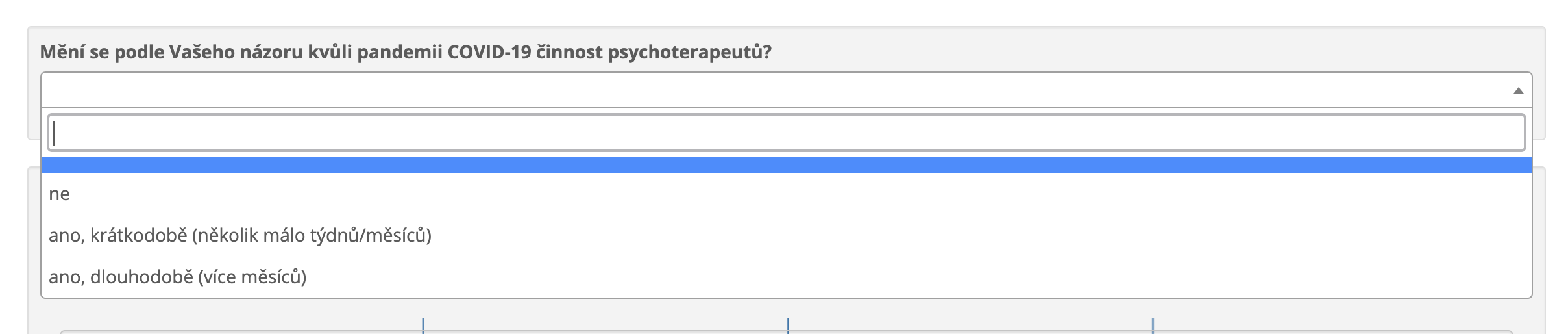The height and width of the screenshot is (334, 1568).
Task: Click '(několik málo týdnů/měsíců)' parenthetical text
Action: pyautogui.click(x=312, y=235)
